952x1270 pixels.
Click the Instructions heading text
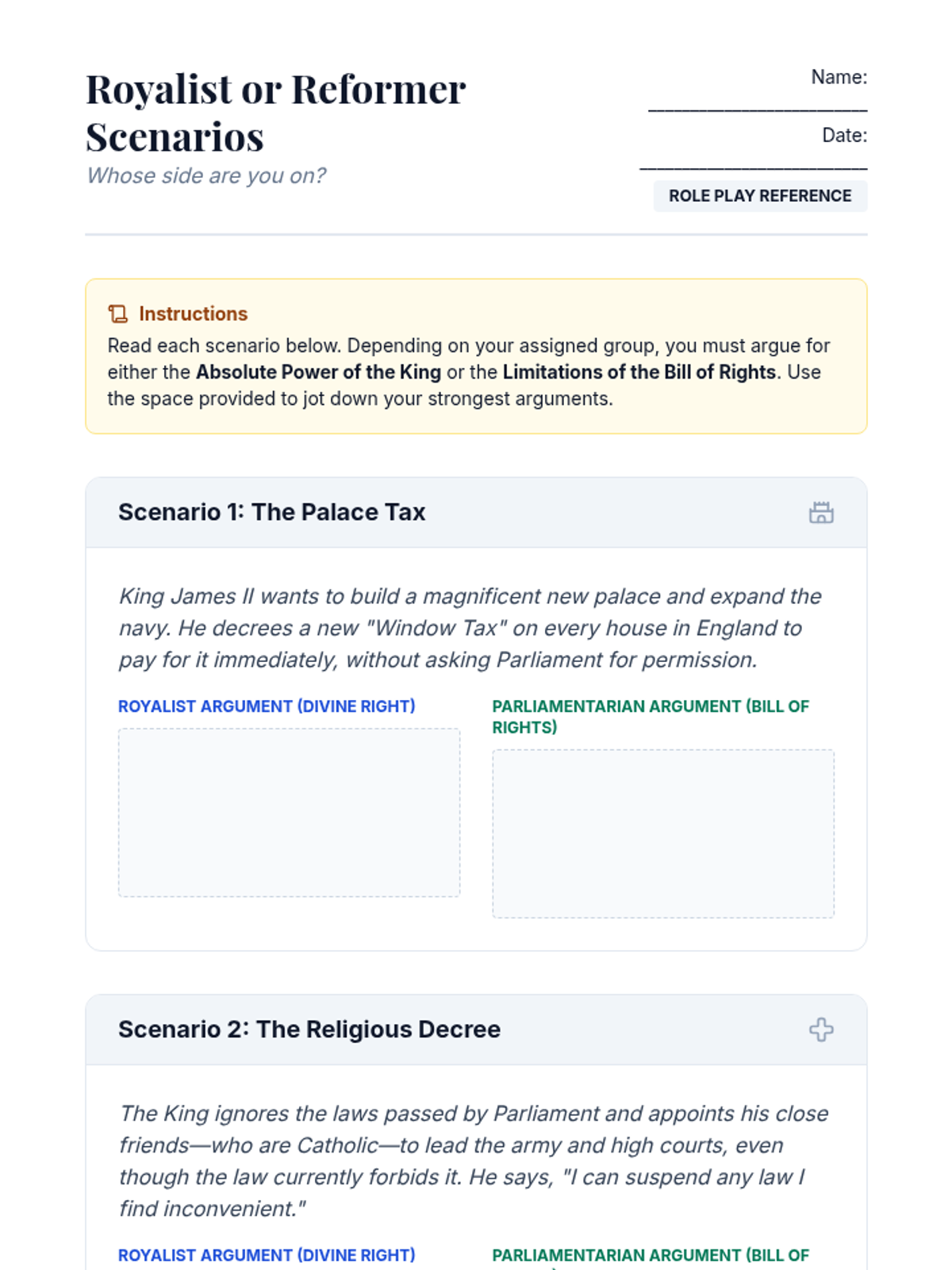point(193,314)
